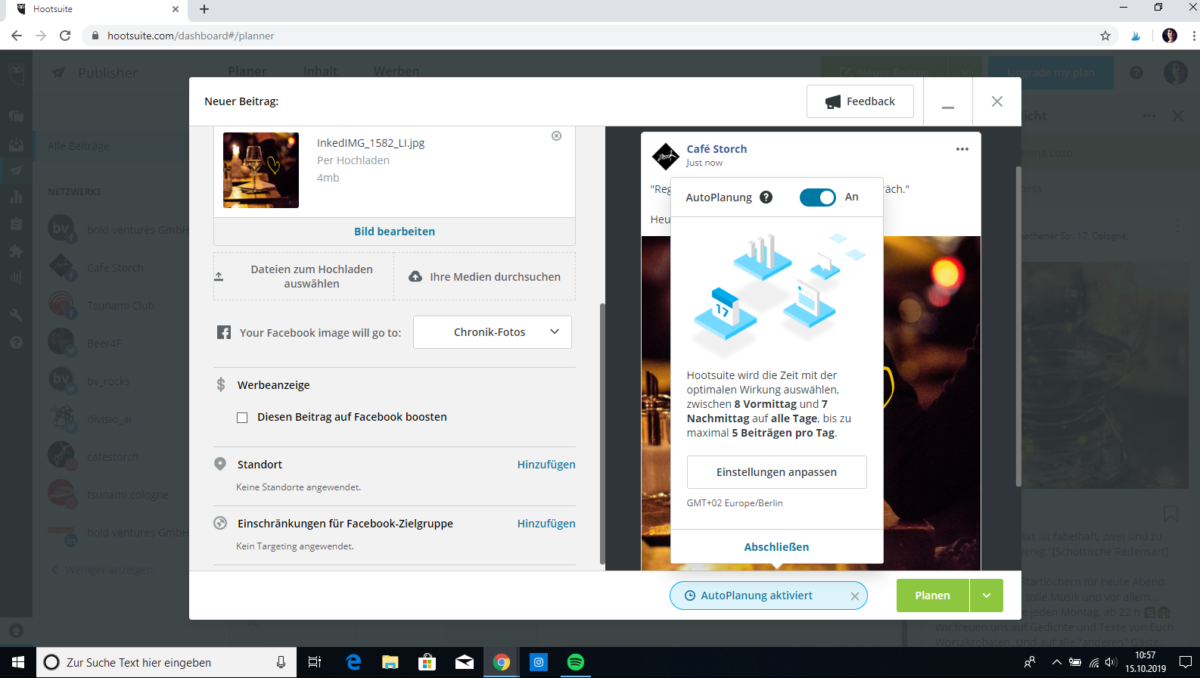This screenshot has width=1200, height=678.
Task: Check 'Diesen Beitrag auf Facebook boosten'
Action: 241,417
